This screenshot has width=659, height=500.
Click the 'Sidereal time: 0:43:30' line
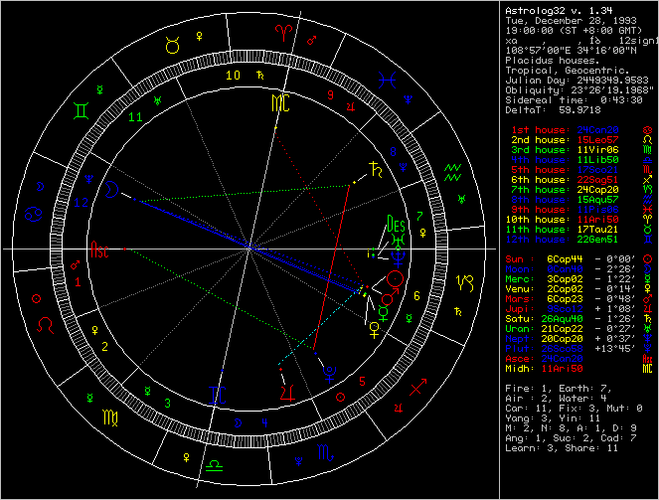[x=574, y=100]
